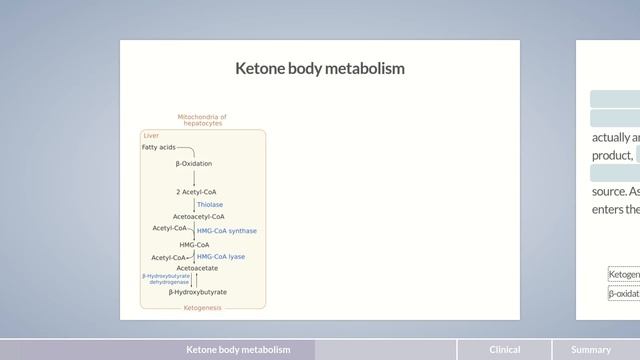
Task: Click the Mitochondria of hepatocytes heading
Action: 202,120
